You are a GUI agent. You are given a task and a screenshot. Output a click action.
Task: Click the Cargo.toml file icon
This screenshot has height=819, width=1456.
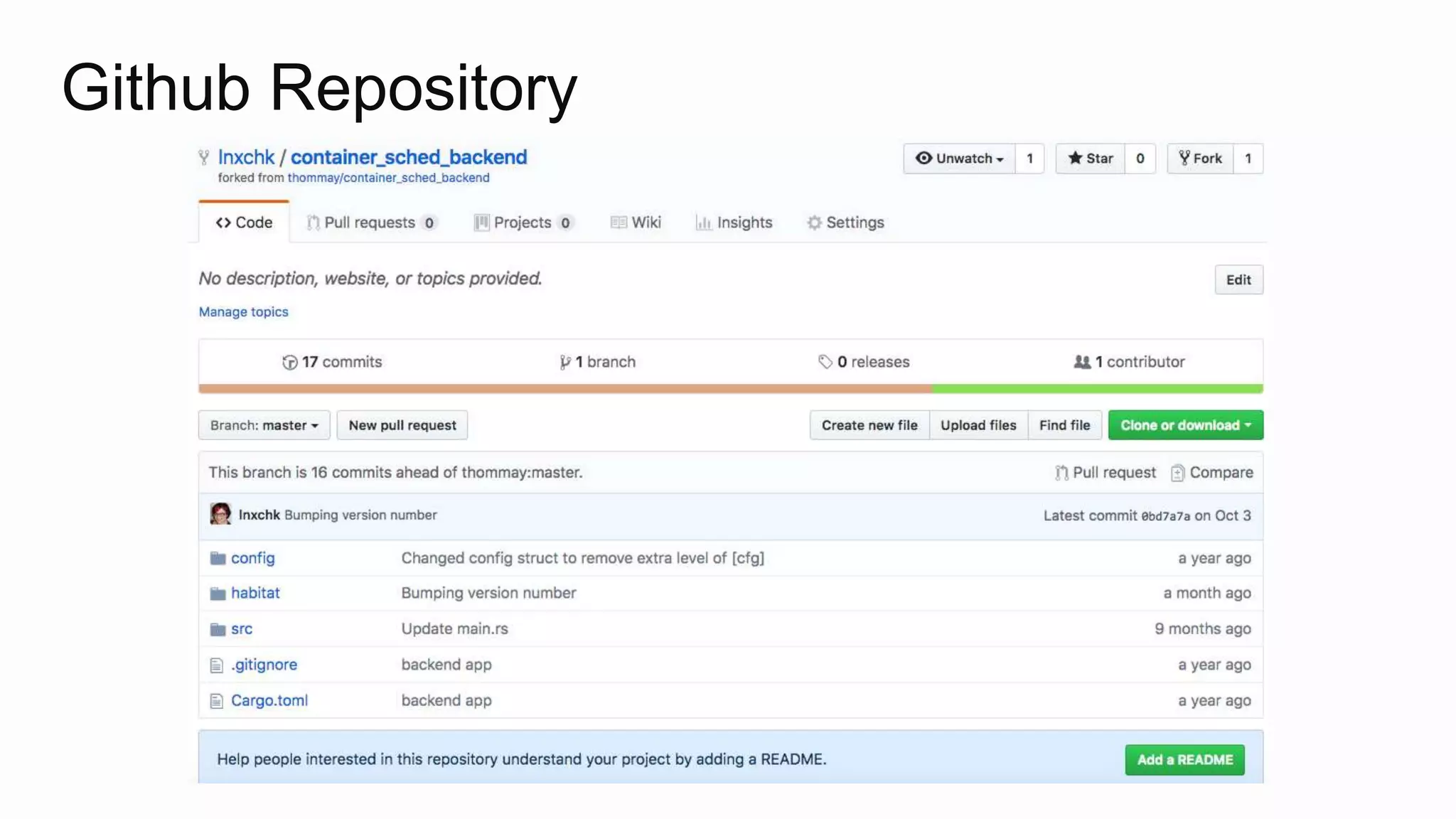pos(217,701)
